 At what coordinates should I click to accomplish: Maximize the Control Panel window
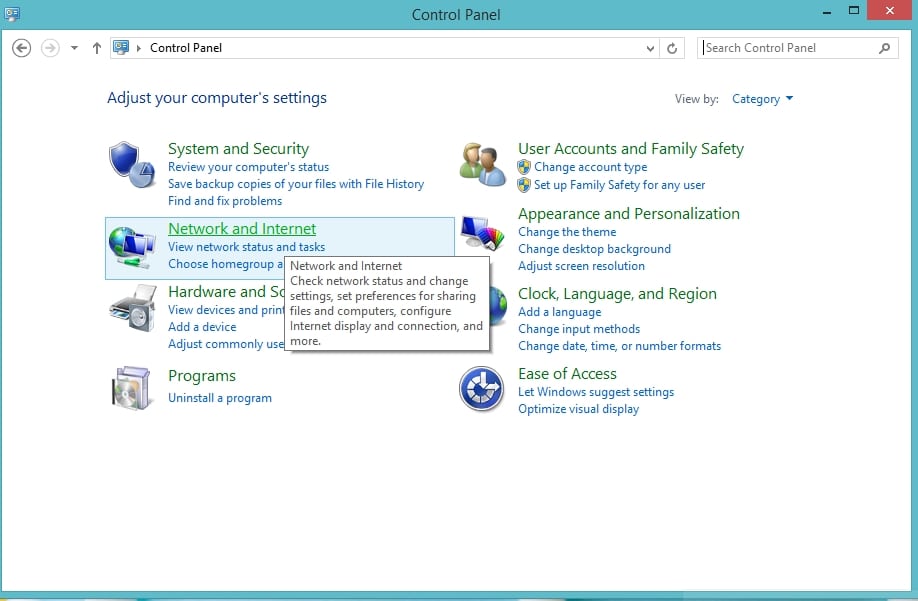(x=854, y=11)
